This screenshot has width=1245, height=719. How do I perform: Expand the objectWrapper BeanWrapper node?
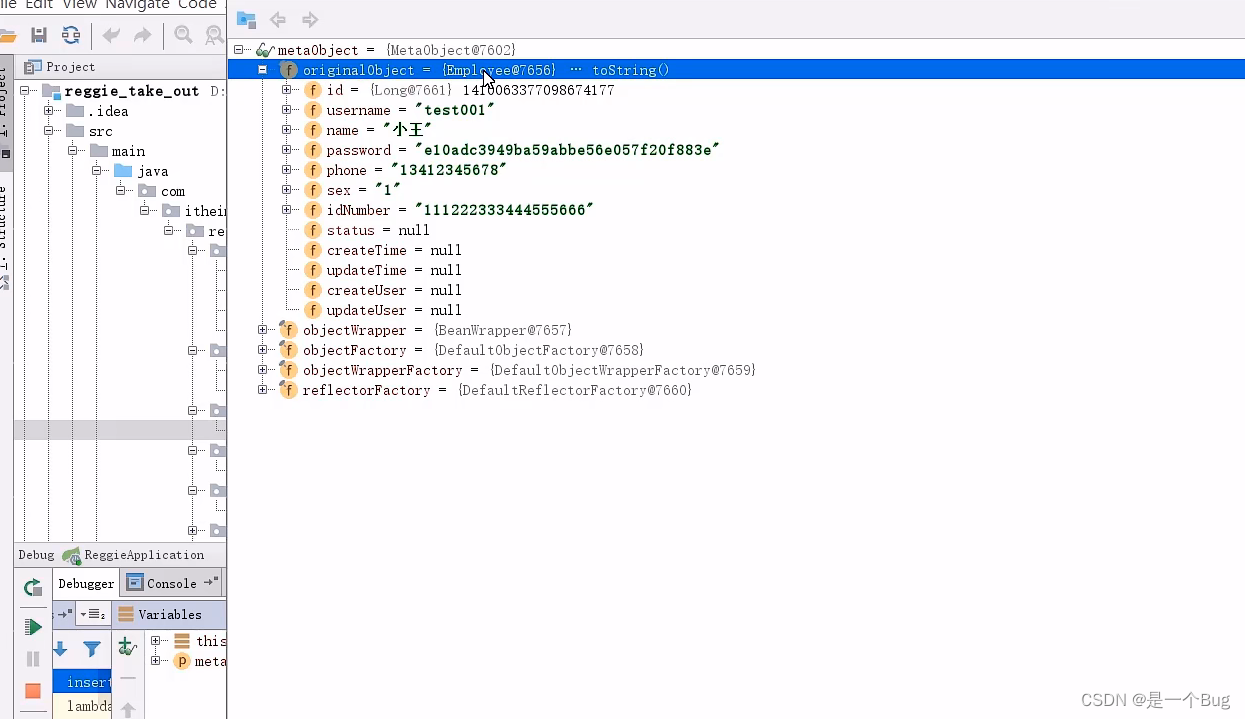(x=262, y=330)
